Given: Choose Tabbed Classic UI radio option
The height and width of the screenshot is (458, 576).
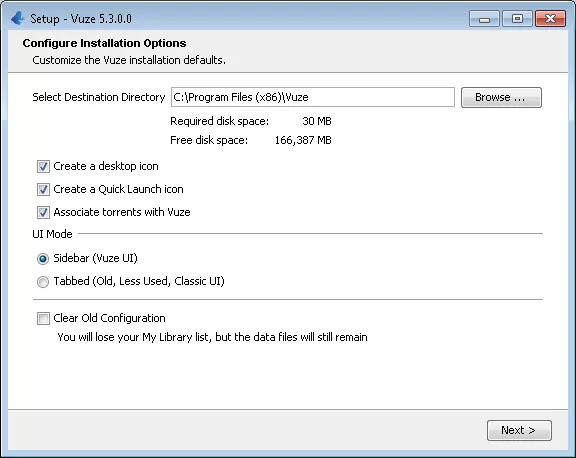Looking at the screenshot, I should click(43, 282).
